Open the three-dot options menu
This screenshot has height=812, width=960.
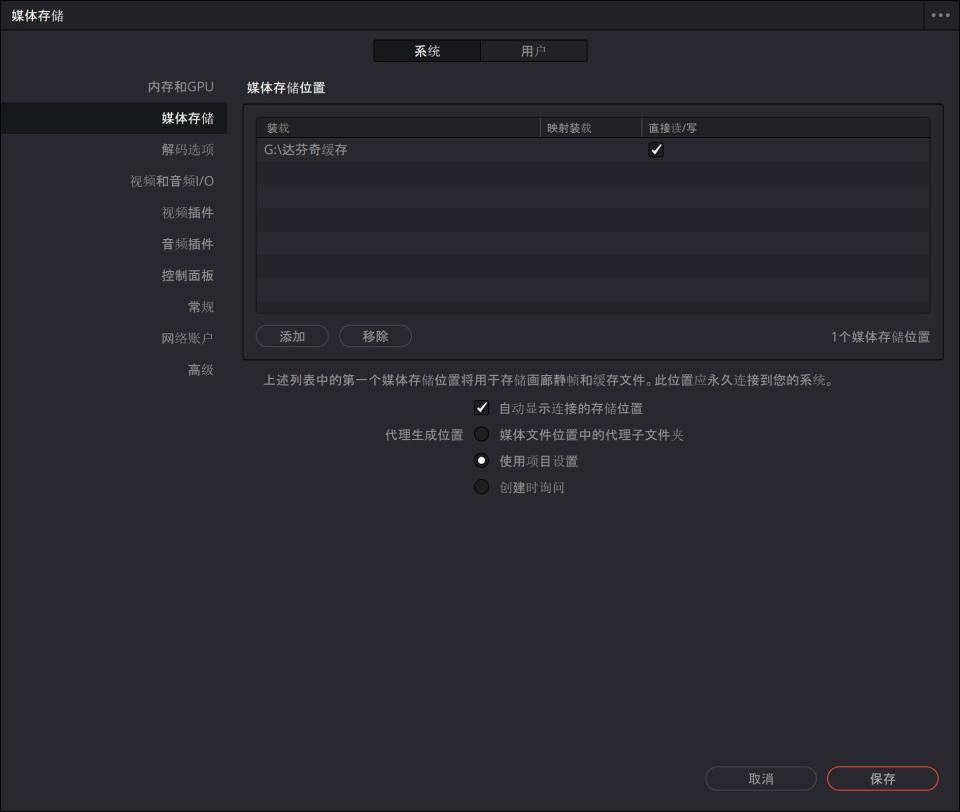pos(940,15)
